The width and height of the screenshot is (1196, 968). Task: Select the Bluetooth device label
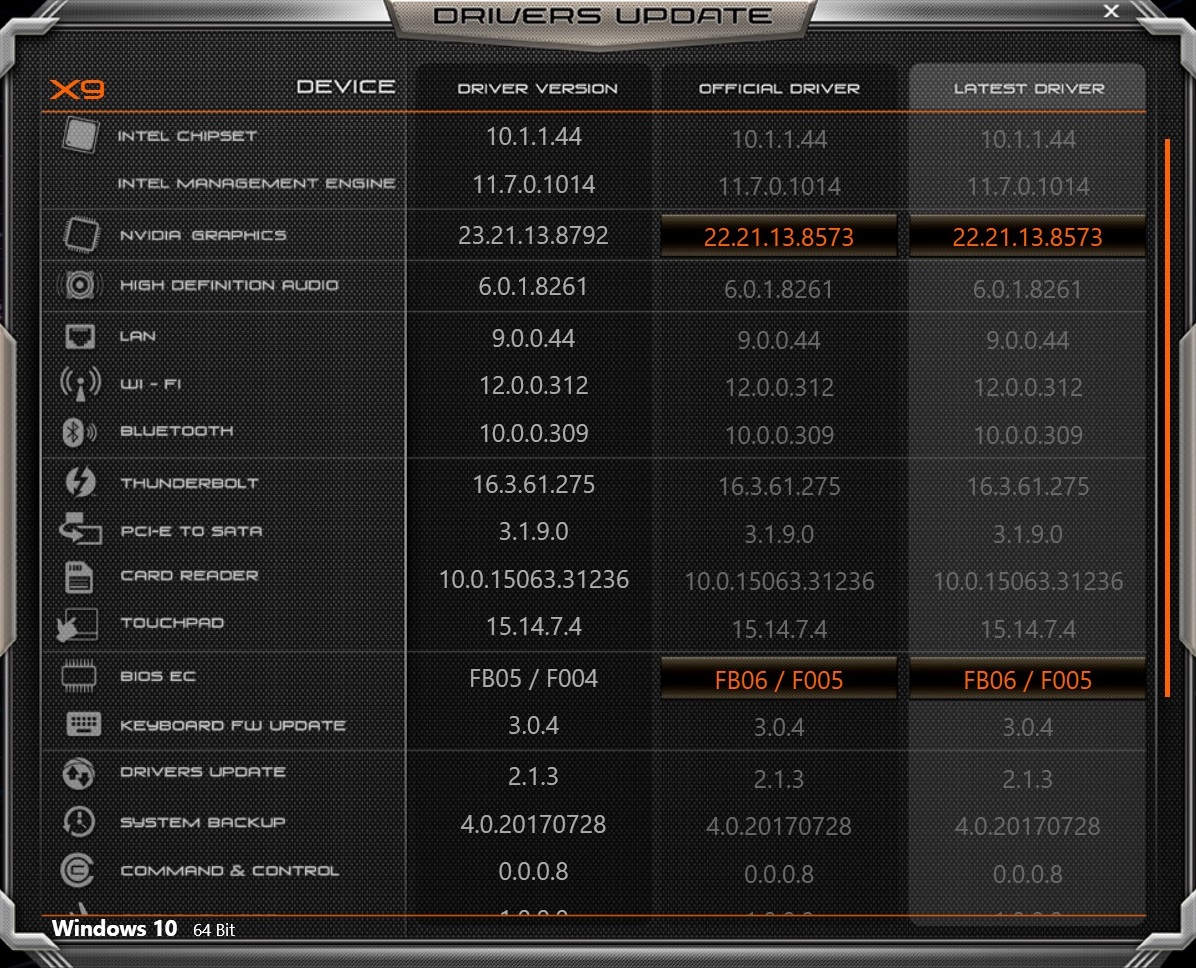coord(177,431)
